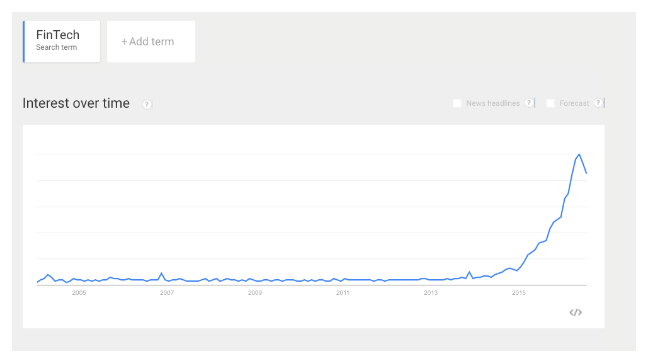This screenshot has width=648, height=363.
Task: Click the blue color bar on FinTech card
Action: (x=24, y=42)
